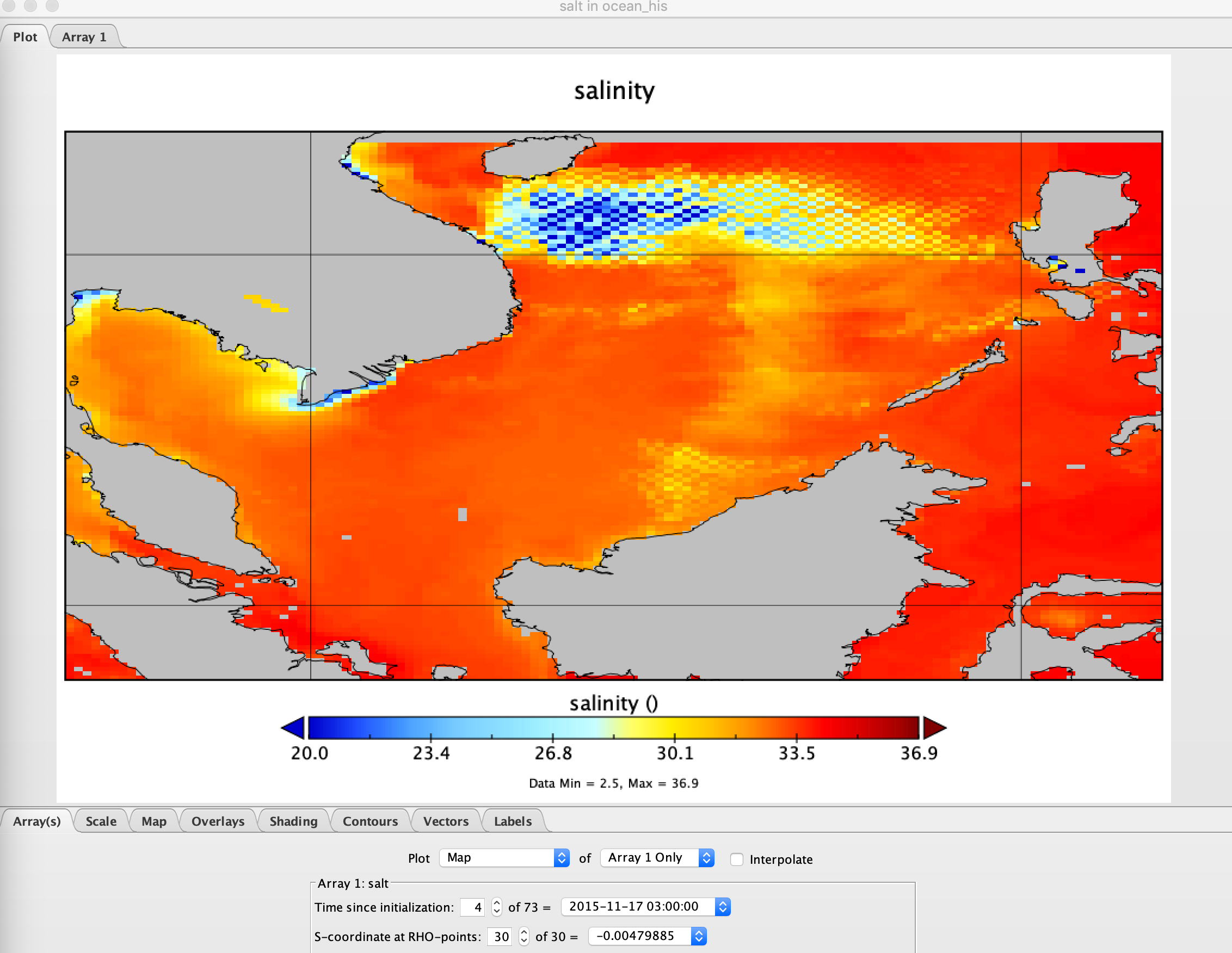Open the Scale tab

click(x=101, y=821)
